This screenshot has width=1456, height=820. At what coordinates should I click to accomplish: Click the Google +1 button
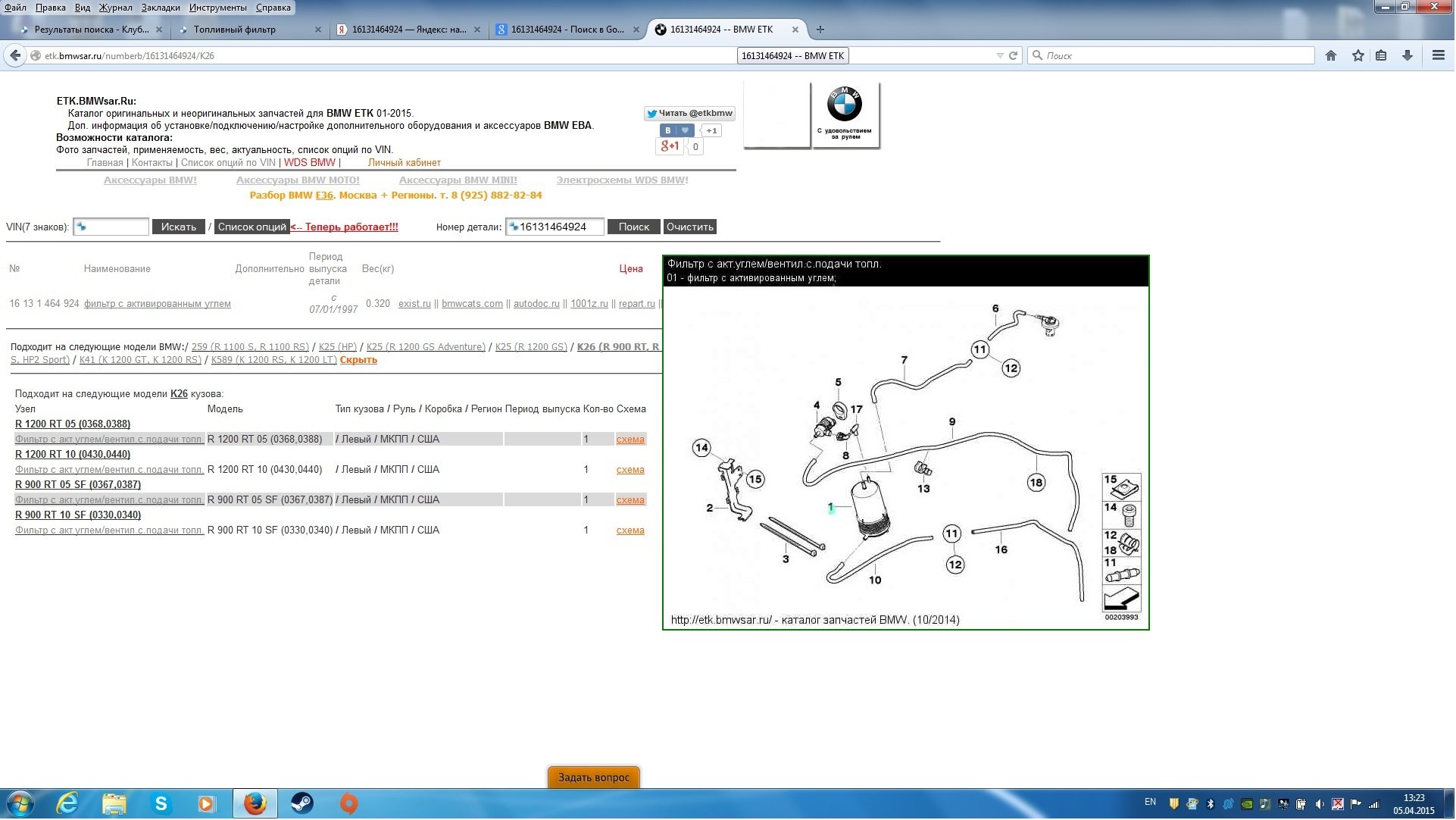(x=670, y=146)
